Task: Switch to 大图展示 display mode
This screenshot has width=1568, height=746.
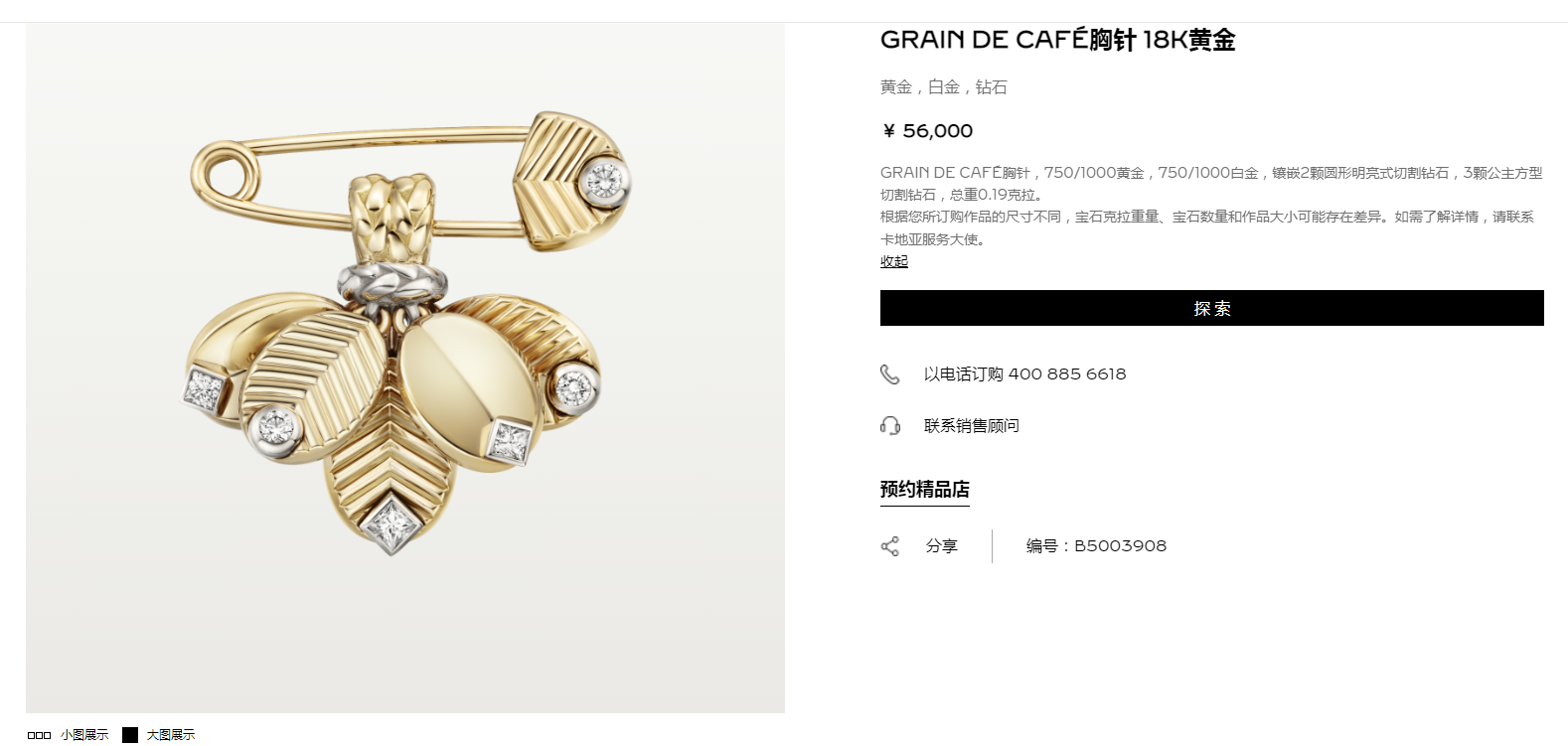Action: [x=171, y=735]
